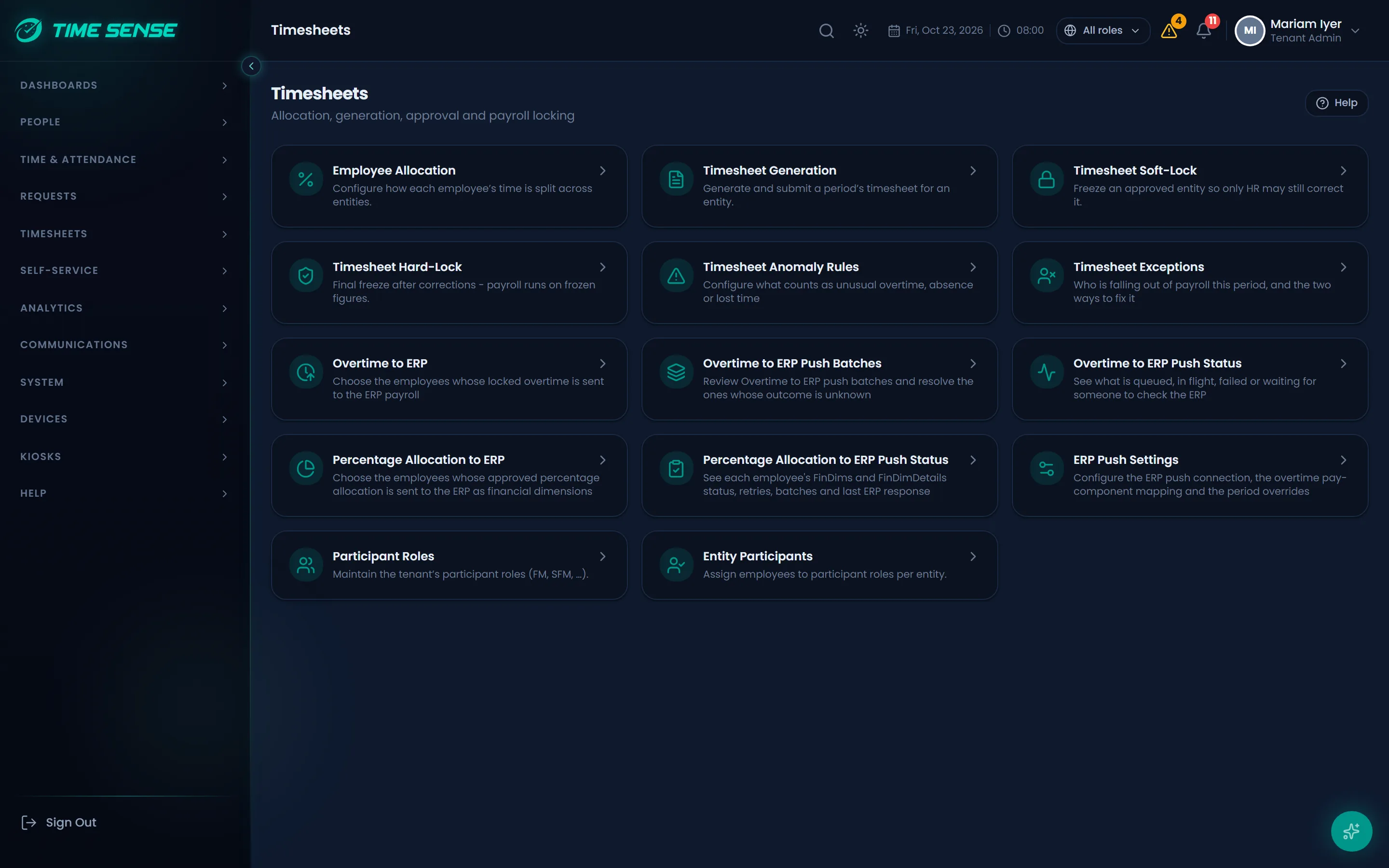The width and height of the screenshot is (1389, 868).
Task: Open Analytics in the sidebar
Action: click(124, 308)
